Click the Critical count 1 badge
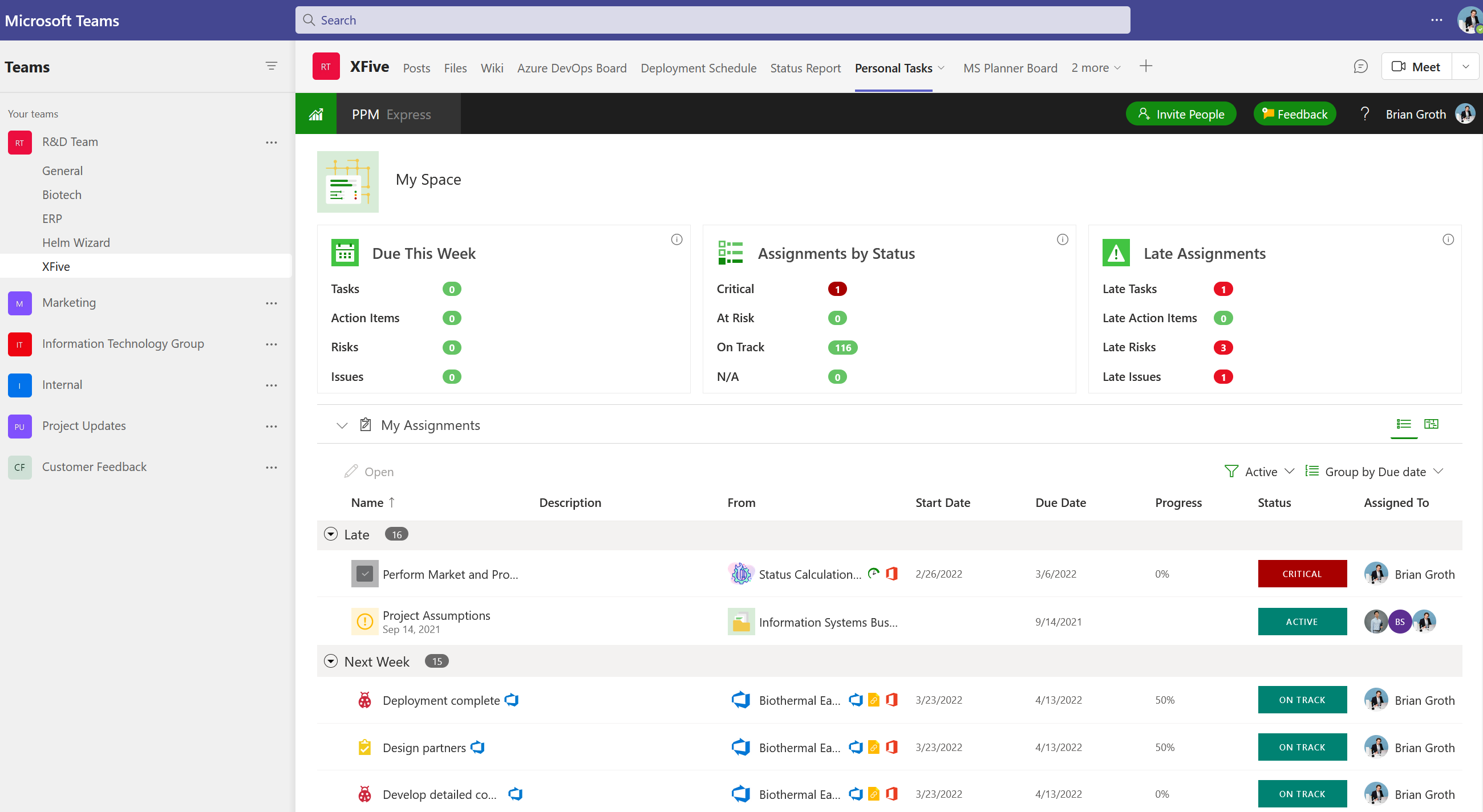Image resolution: width=1483 pixels, height=812 pixels. coord(837,289)
